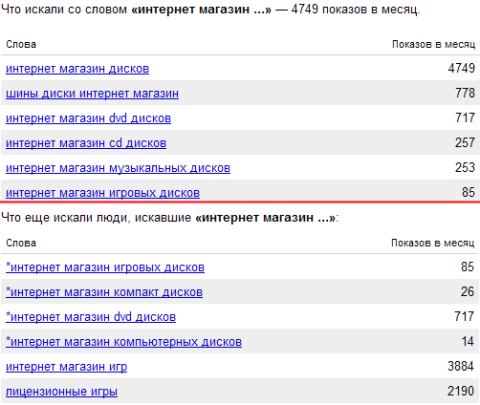
Task: Open link 'интернет магазин игр'
Action: pos(66,366)
